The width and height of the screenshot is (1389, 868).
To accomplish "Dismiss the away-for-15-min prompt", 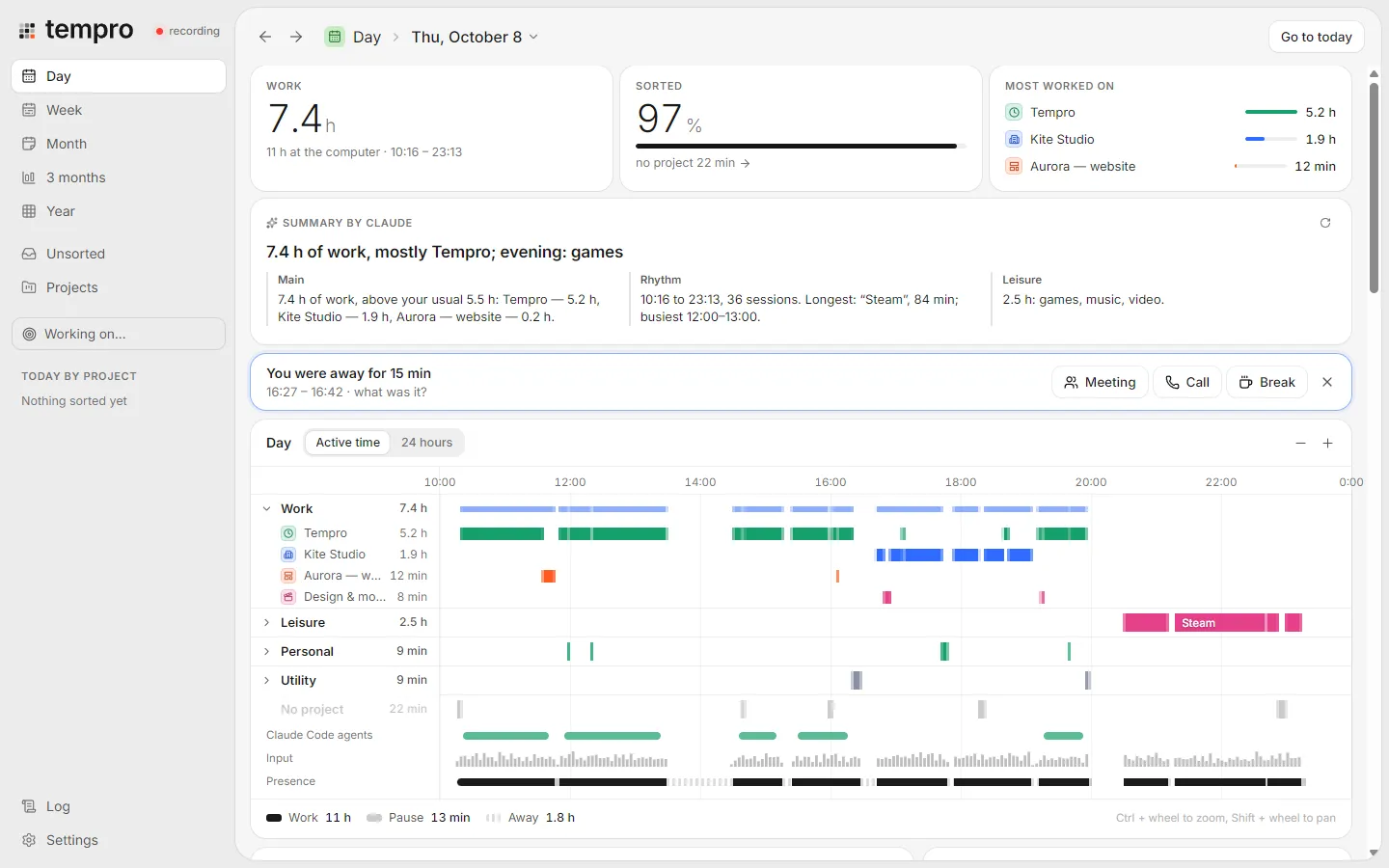I will pyautogui.click(x=1327, y=382).
